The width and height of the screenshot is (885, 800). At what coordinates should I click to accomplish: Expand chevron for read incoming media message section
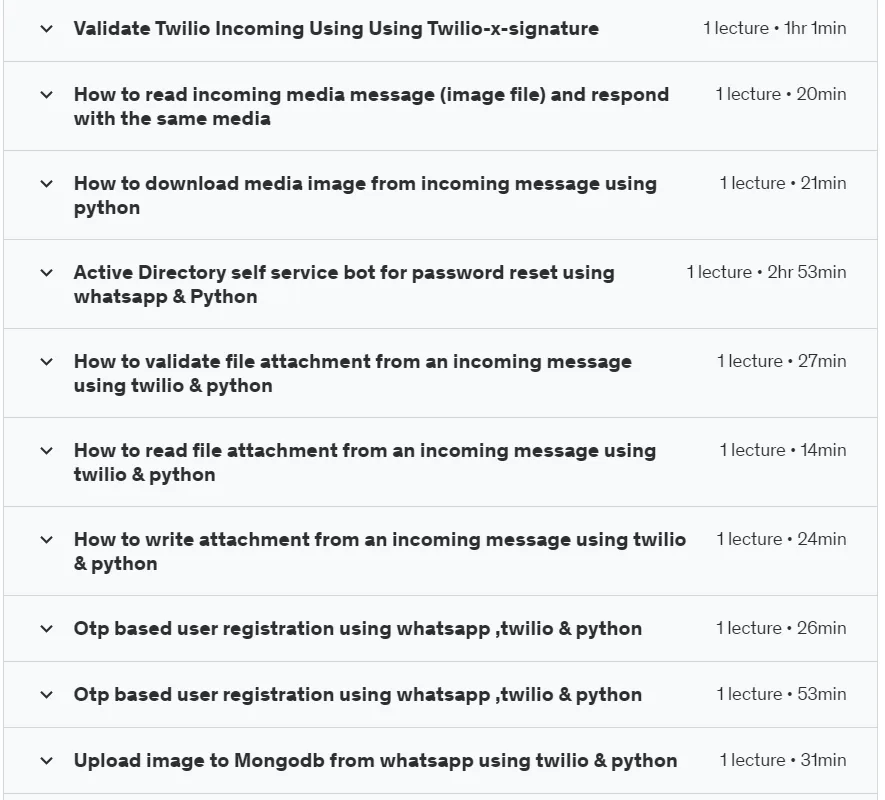47,94
